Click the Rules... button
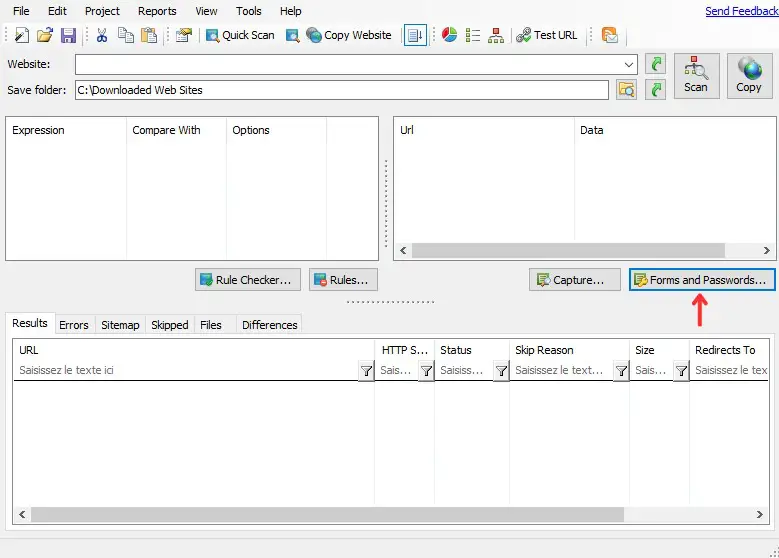The height and width of the screenshot is (558, 779). [x=343, y=280]
